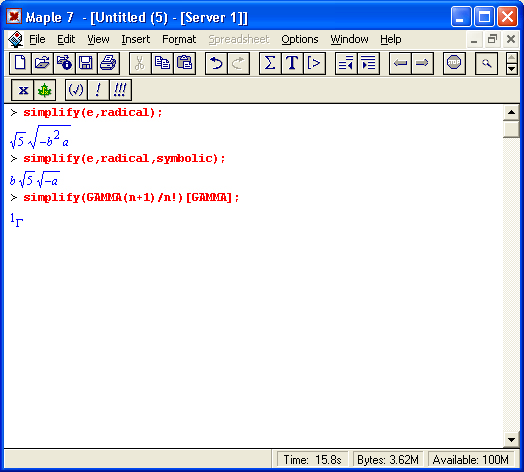Click toolbar stepper's upper arrow
The width and height of the screenshot is (524, 472).
pos(511,58)
